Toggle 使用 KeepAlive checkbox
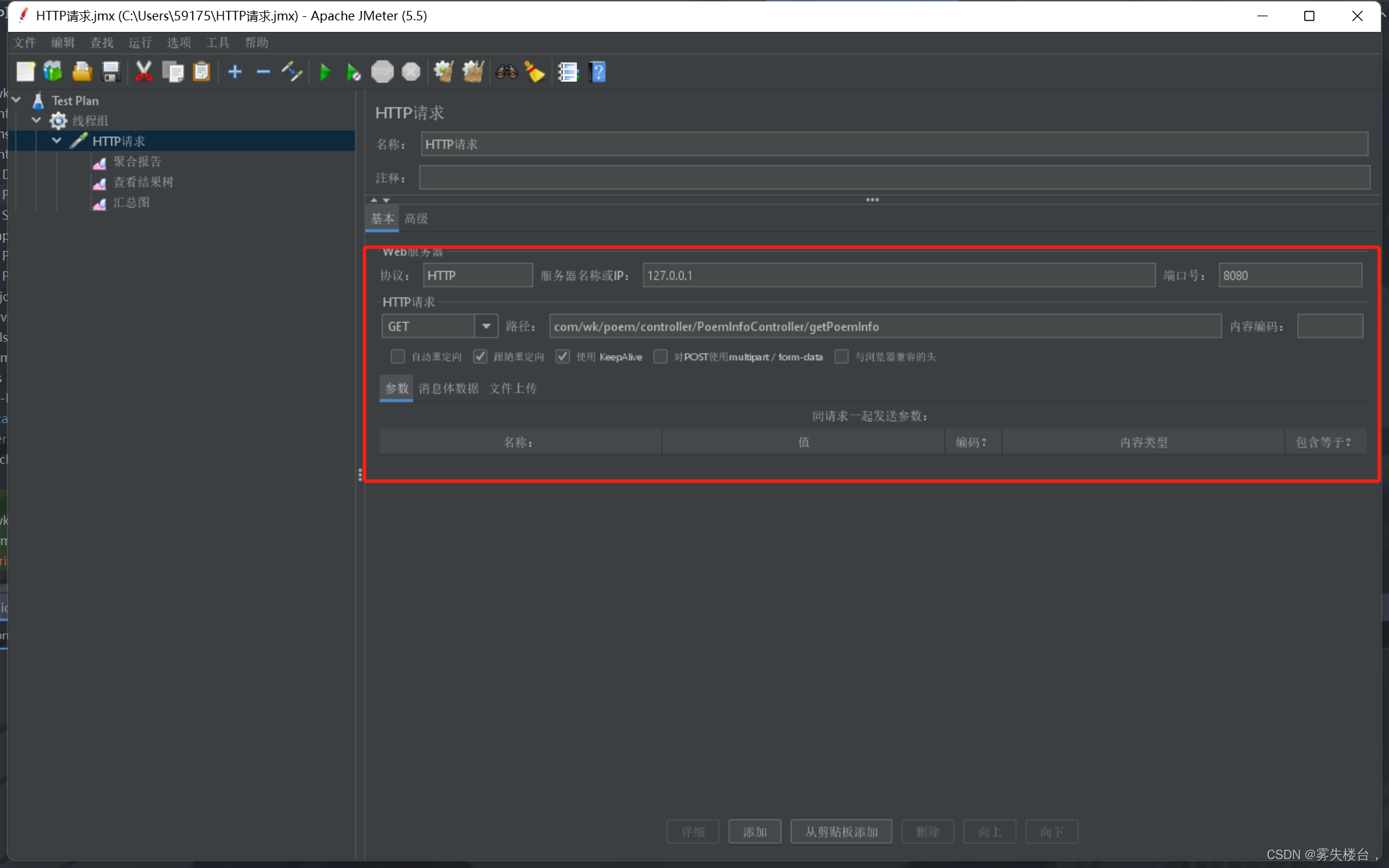The height and width of the screenshot is (868, 1389). (x=562, y=357)
